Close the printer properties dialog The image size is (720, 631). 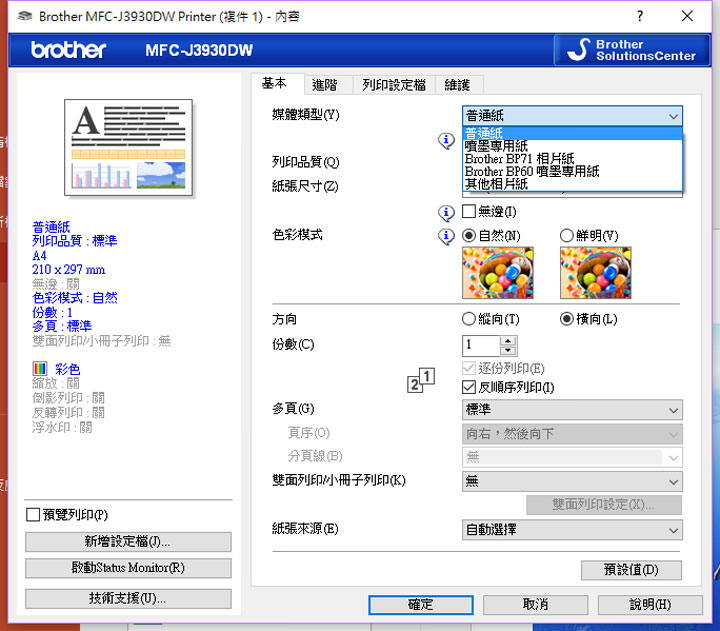click(687, 17)
